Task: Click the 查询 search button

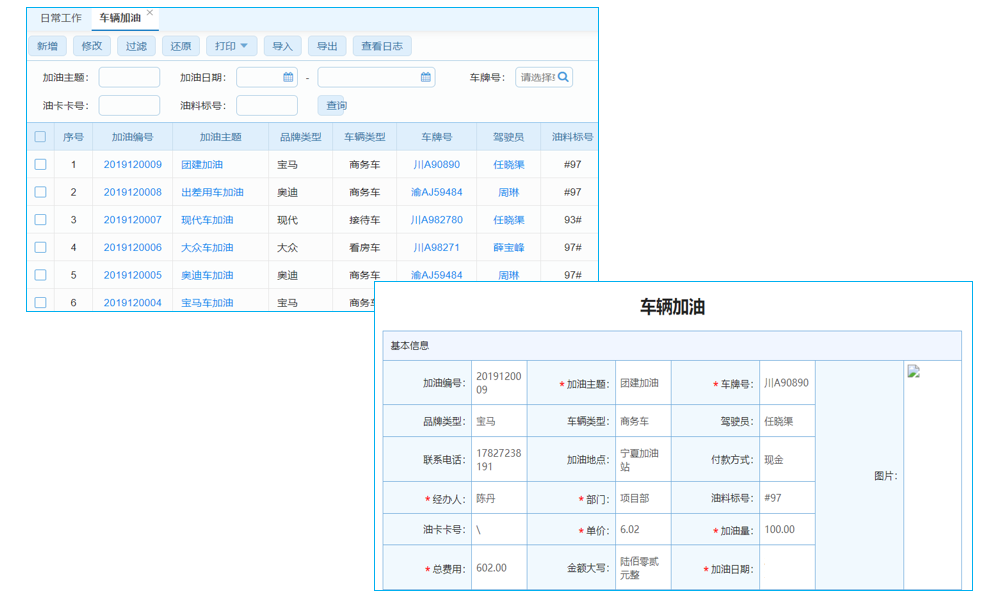Action: click(x=332, y=105)
